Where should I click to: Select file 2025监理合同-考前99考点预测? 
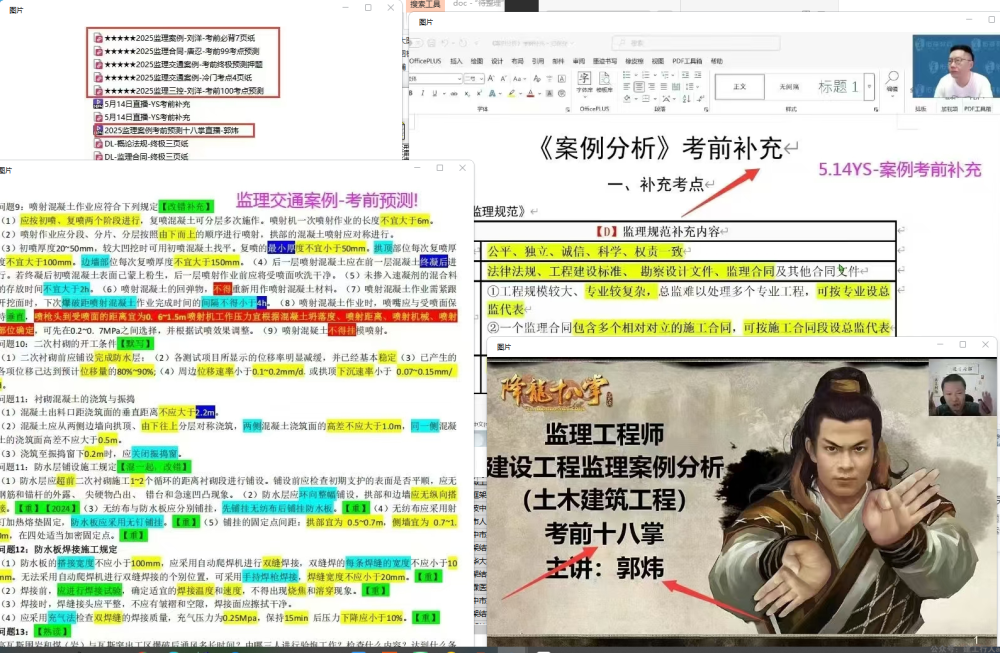click(x=176, y=51)
